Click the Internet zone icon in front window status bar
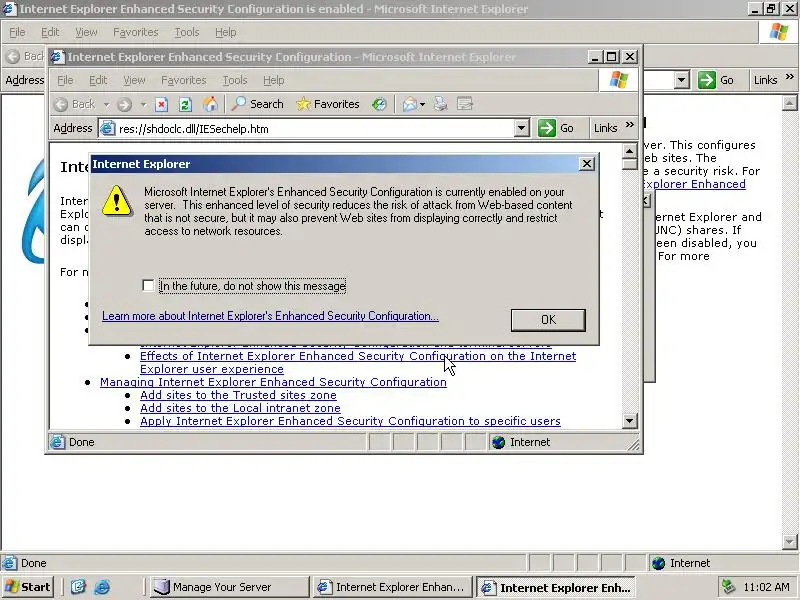The width and height of the screenshot is (800, 600). point(498,442)
